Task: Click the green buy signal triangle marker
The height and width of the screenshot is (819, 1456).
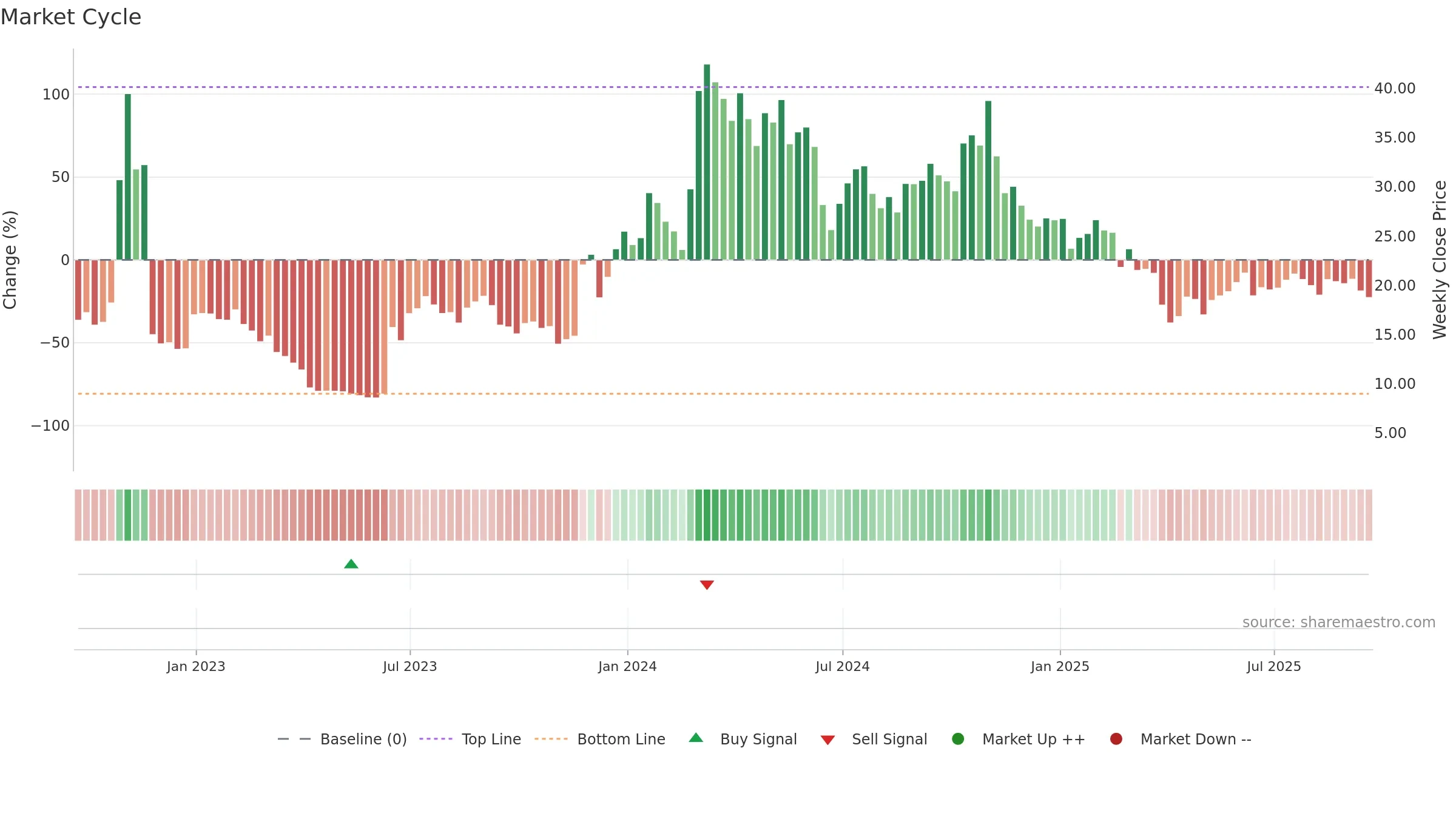Action: (x=351, y=564)
